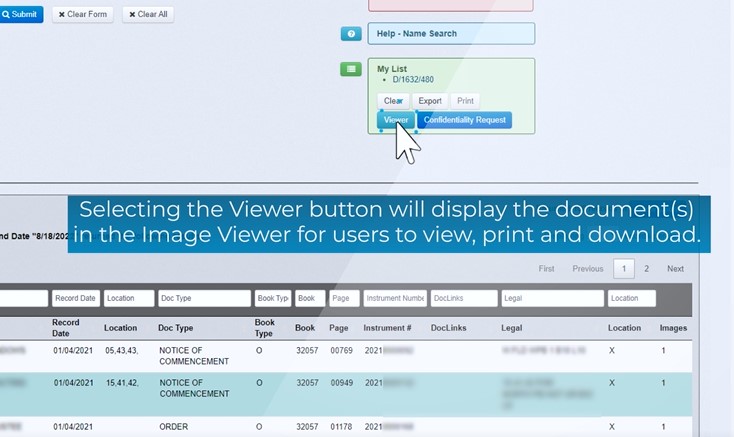Focus the Page filter field
This screenshot has height=437, width=734.
pyautogui.click(x=345, y=299)
